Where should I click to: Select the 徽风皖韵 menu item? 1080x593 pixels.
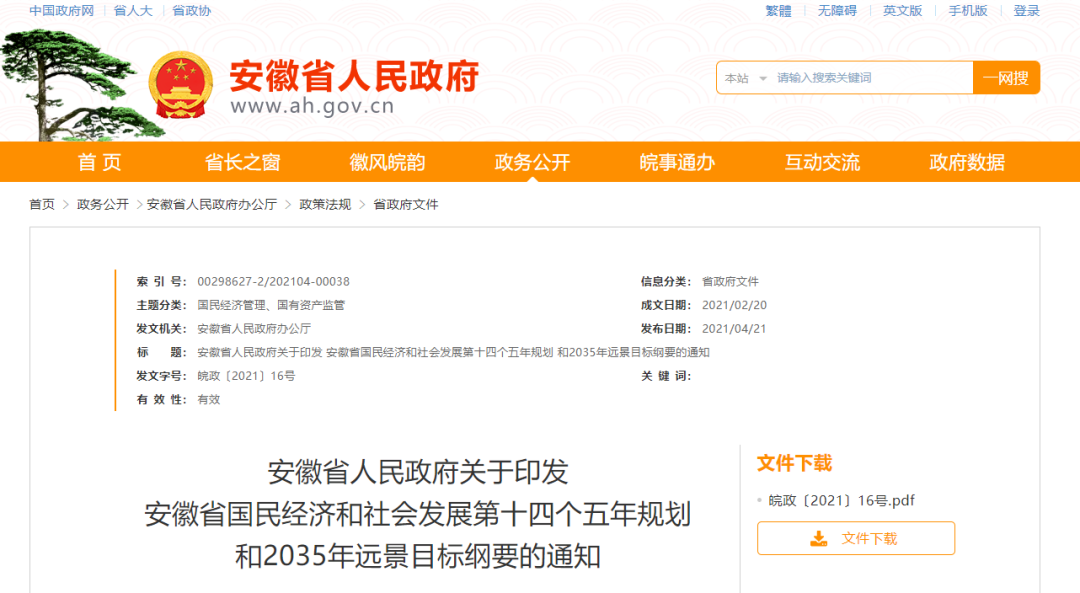click(387, 162)
